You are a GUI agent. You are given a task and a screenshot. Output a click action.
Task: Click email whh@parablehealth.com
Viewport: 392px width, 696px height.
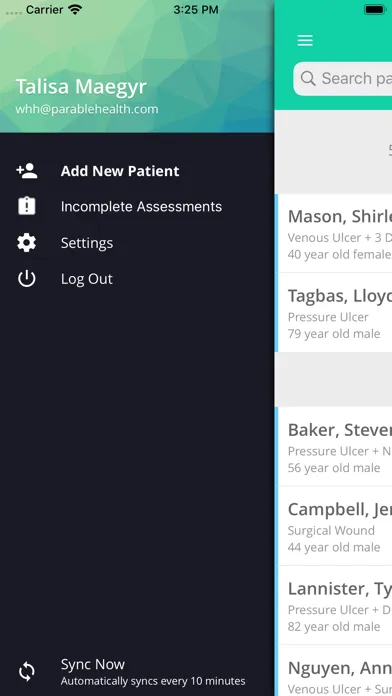(x=87, y=109)
